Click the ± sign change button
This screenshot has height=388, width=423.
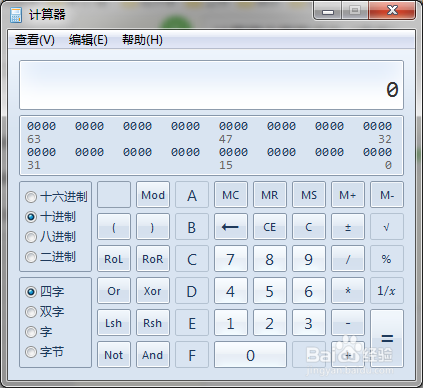[348, 227]
